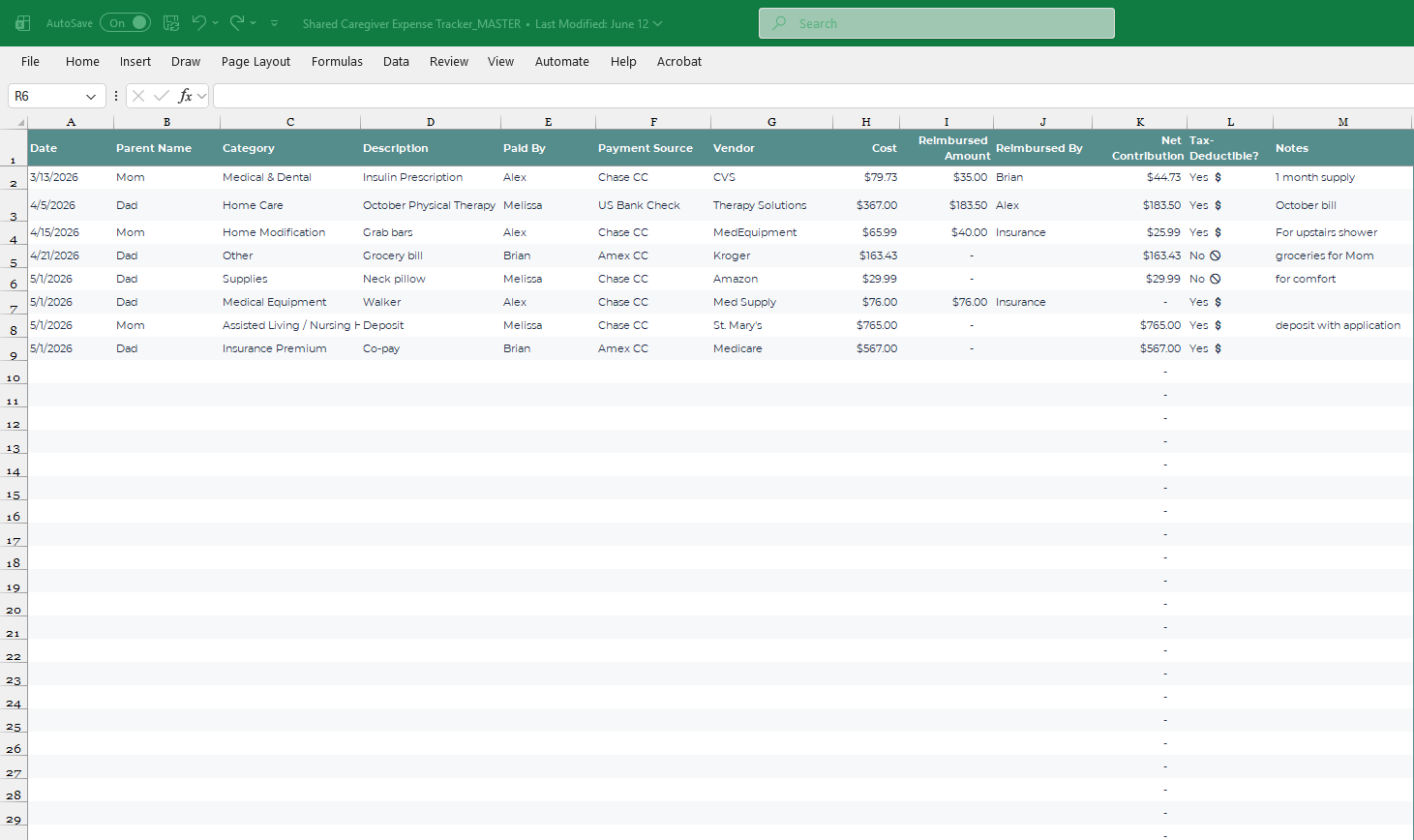Open the File menu
This screenshot has height=840, width=1414.
point(30,61)
